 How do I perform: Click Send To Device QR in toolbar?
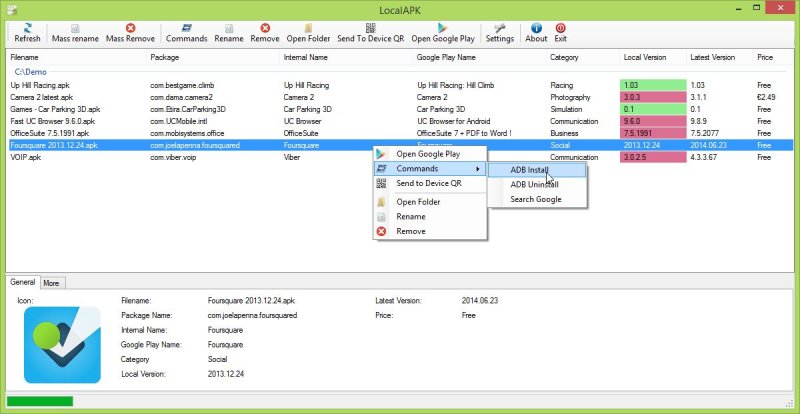click(370, 33)
